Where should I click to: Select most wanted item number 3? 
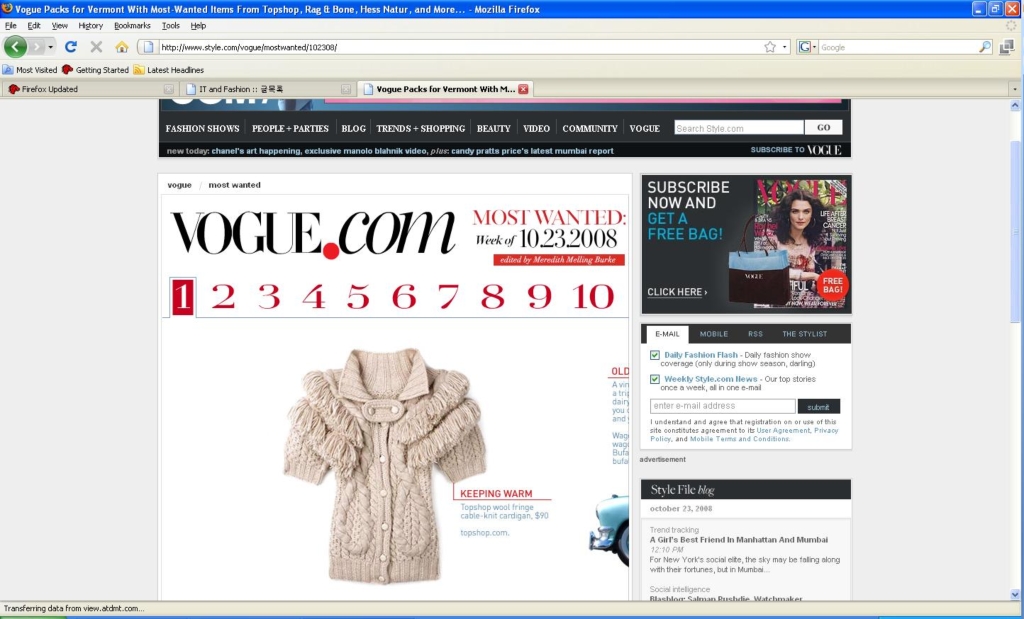click(x=269, y=296)
